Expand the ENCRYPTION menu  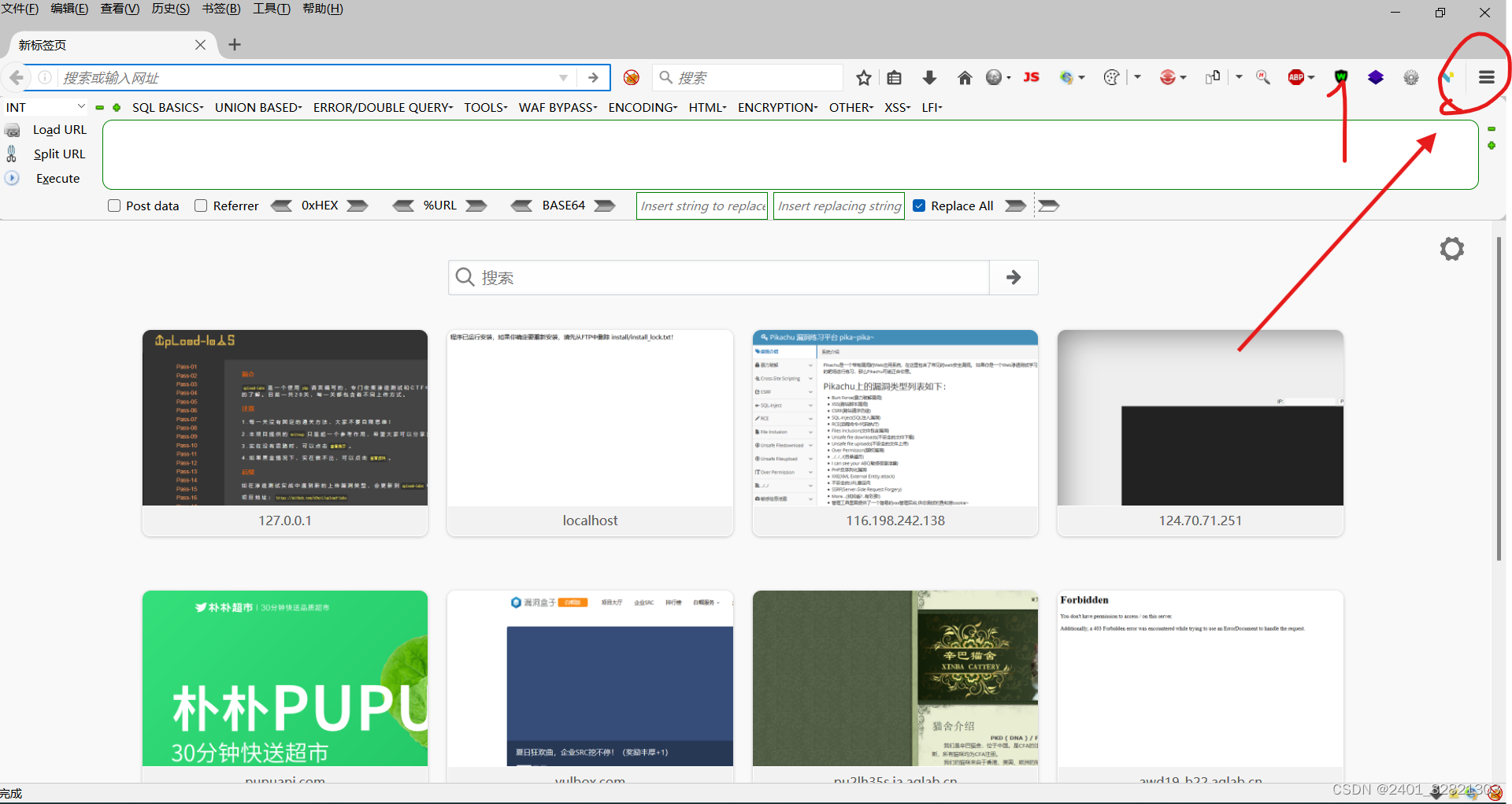tap(777, 107)
